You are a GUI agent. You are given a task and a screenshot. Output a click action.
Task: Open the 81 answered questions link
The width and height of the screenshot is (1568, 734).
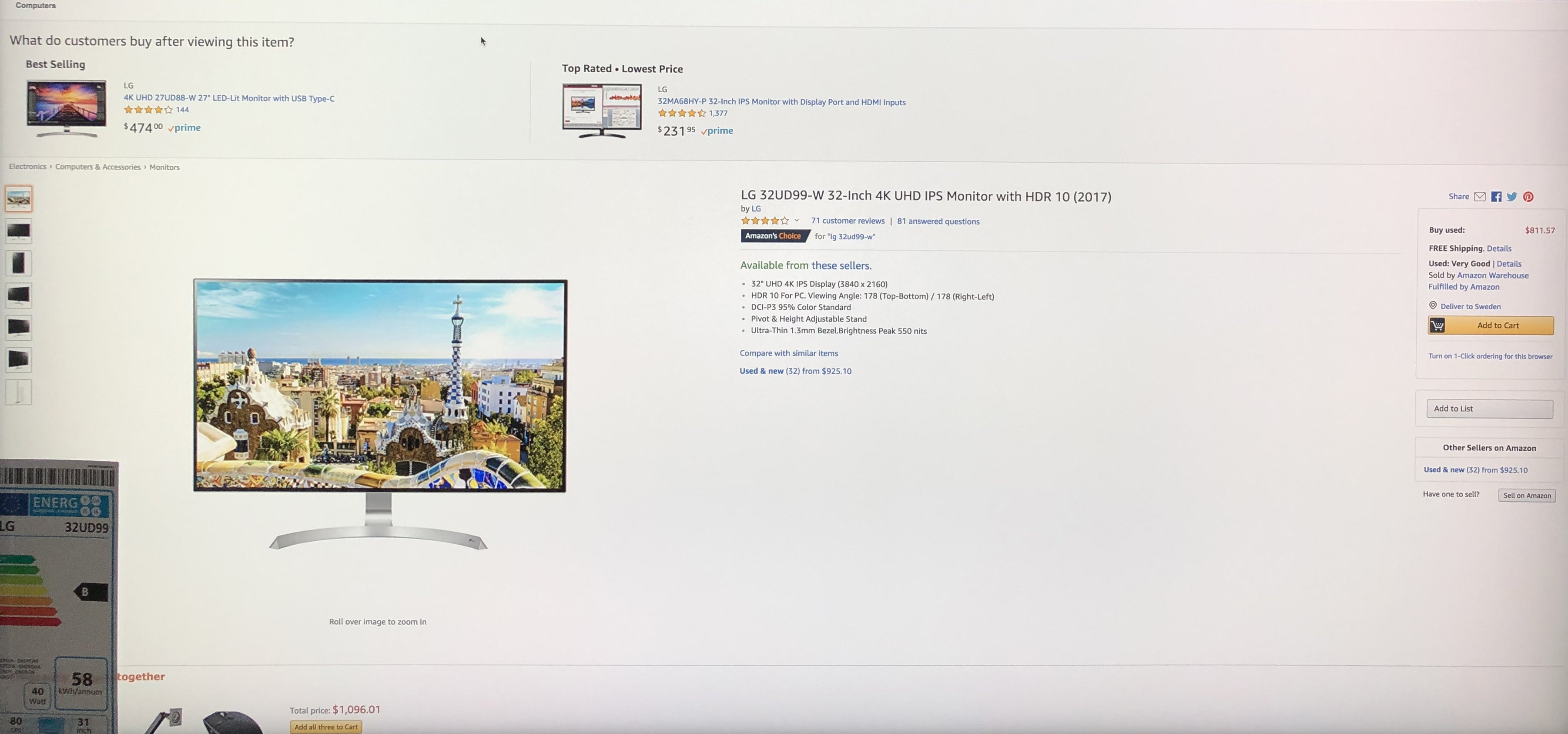coord(938,221)
